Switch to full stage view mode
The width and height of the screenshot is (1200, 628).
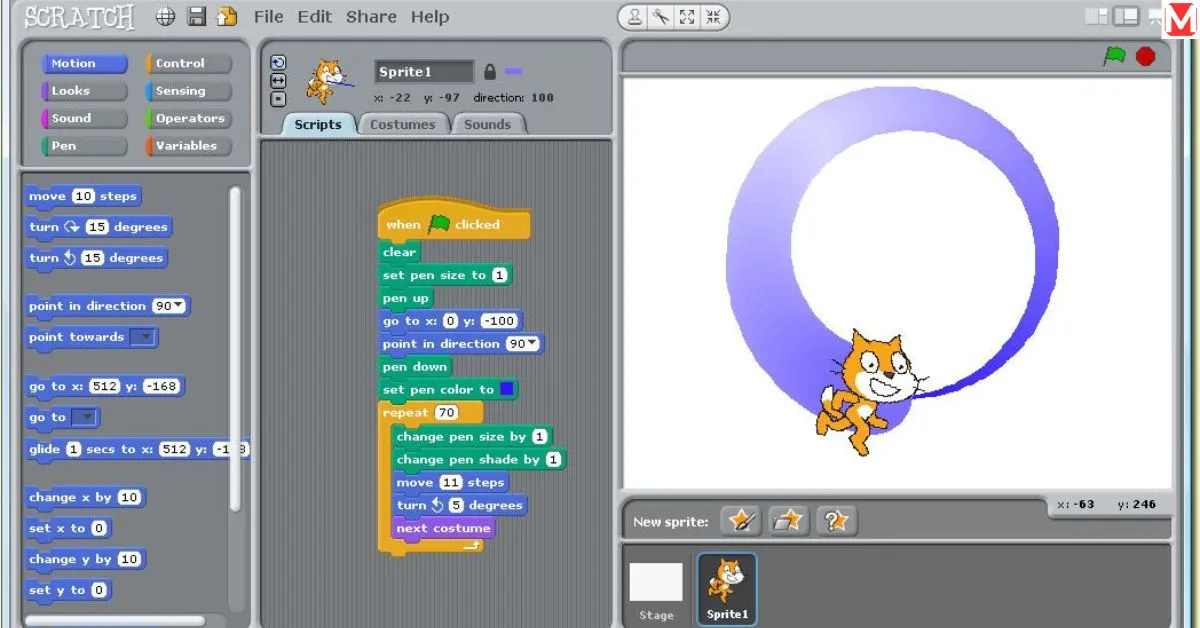click(1127, 17)
